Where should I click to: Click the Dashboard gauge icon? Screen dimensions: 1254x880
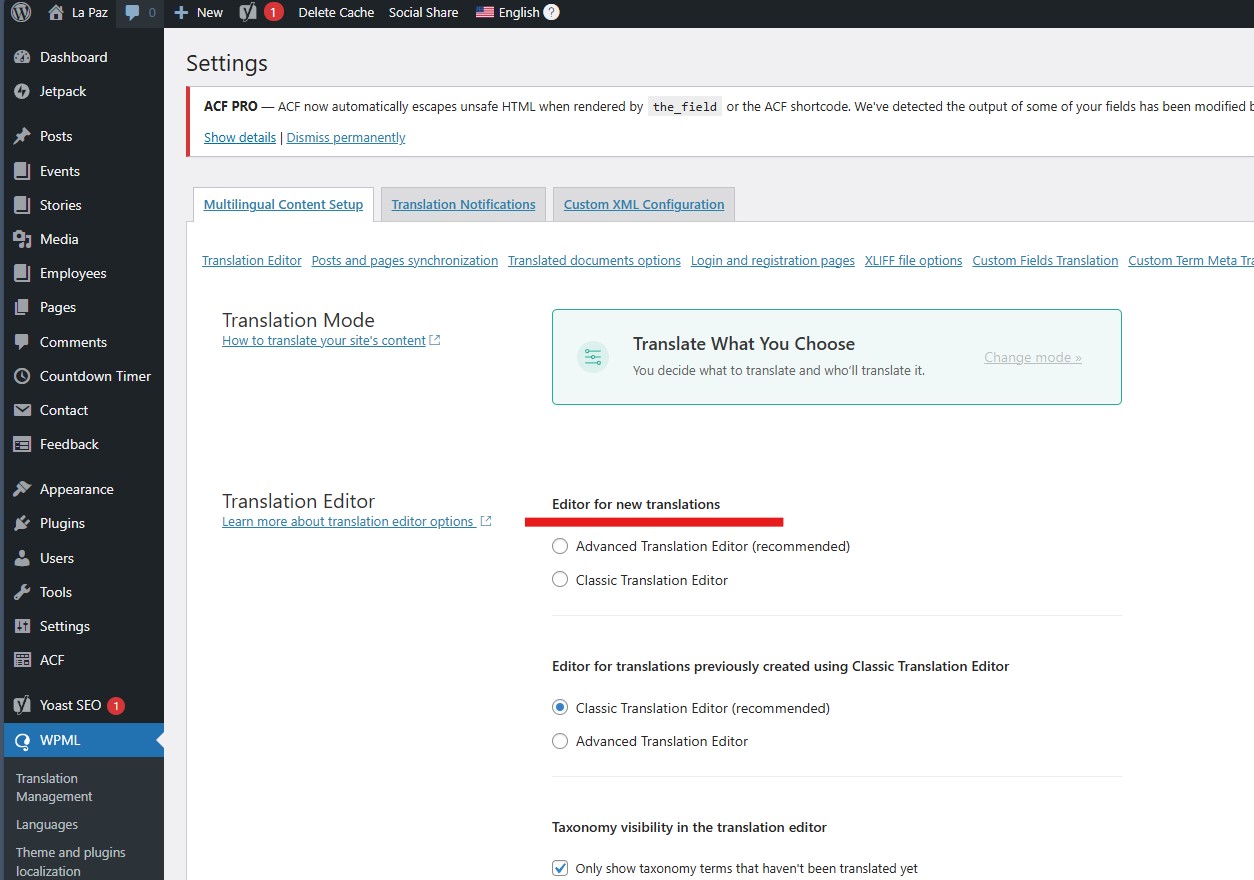pos(22,58)
